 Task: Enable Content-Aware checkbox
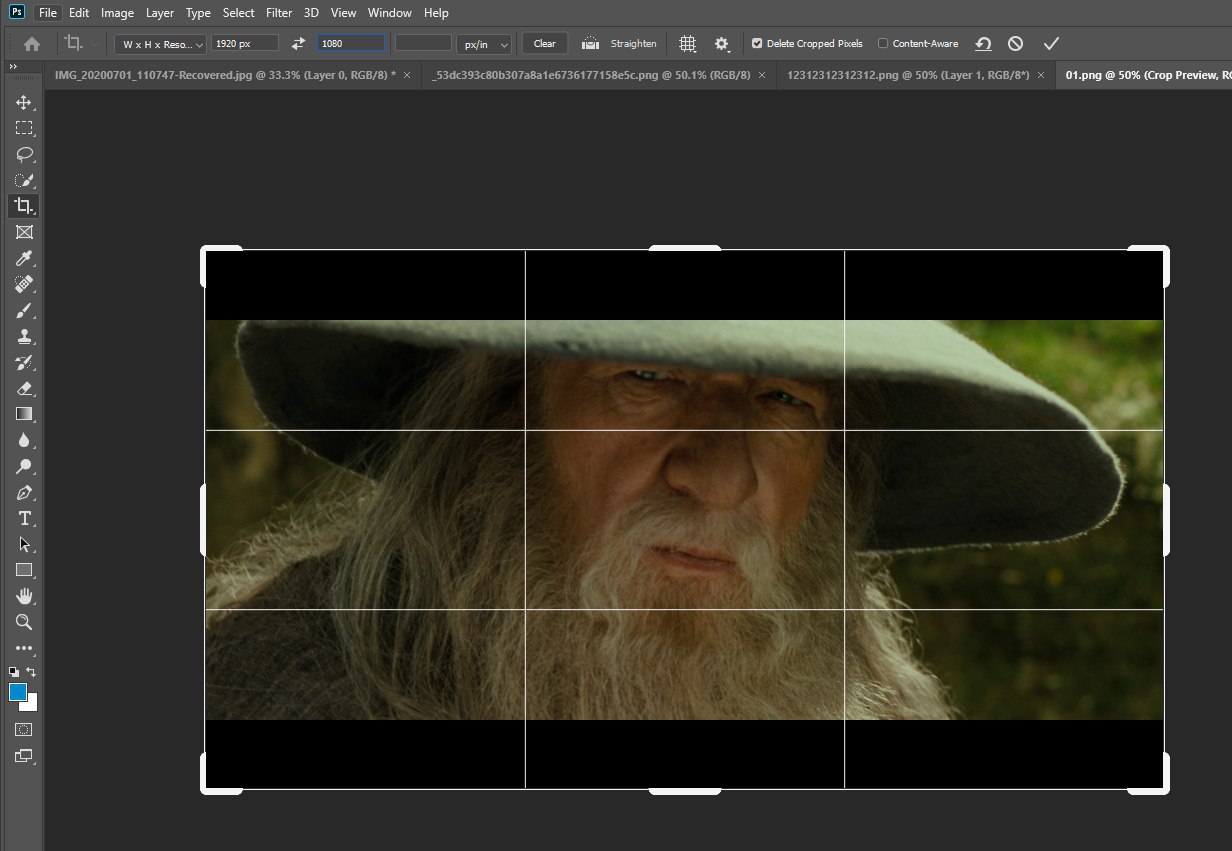[x=883, y=44]
